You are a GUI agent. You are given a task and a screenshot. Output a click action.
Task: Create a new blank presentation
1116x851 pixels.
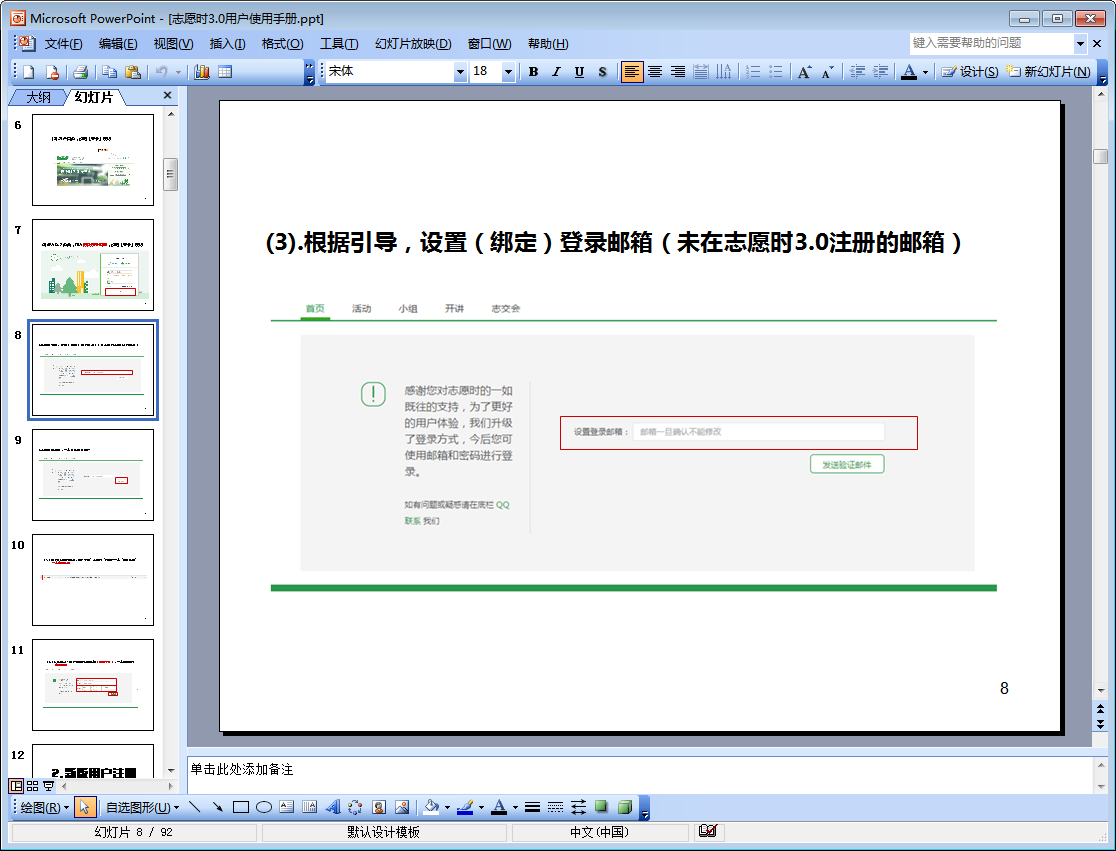click(x=29, y=72)
